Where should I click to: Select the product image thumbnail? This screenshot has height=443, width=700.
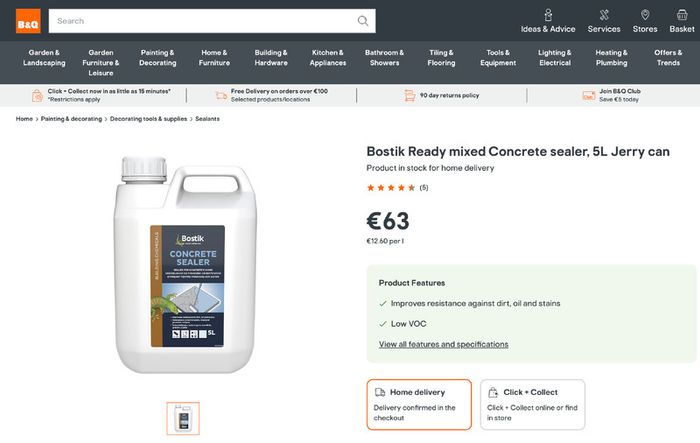[x=183, y=418]
